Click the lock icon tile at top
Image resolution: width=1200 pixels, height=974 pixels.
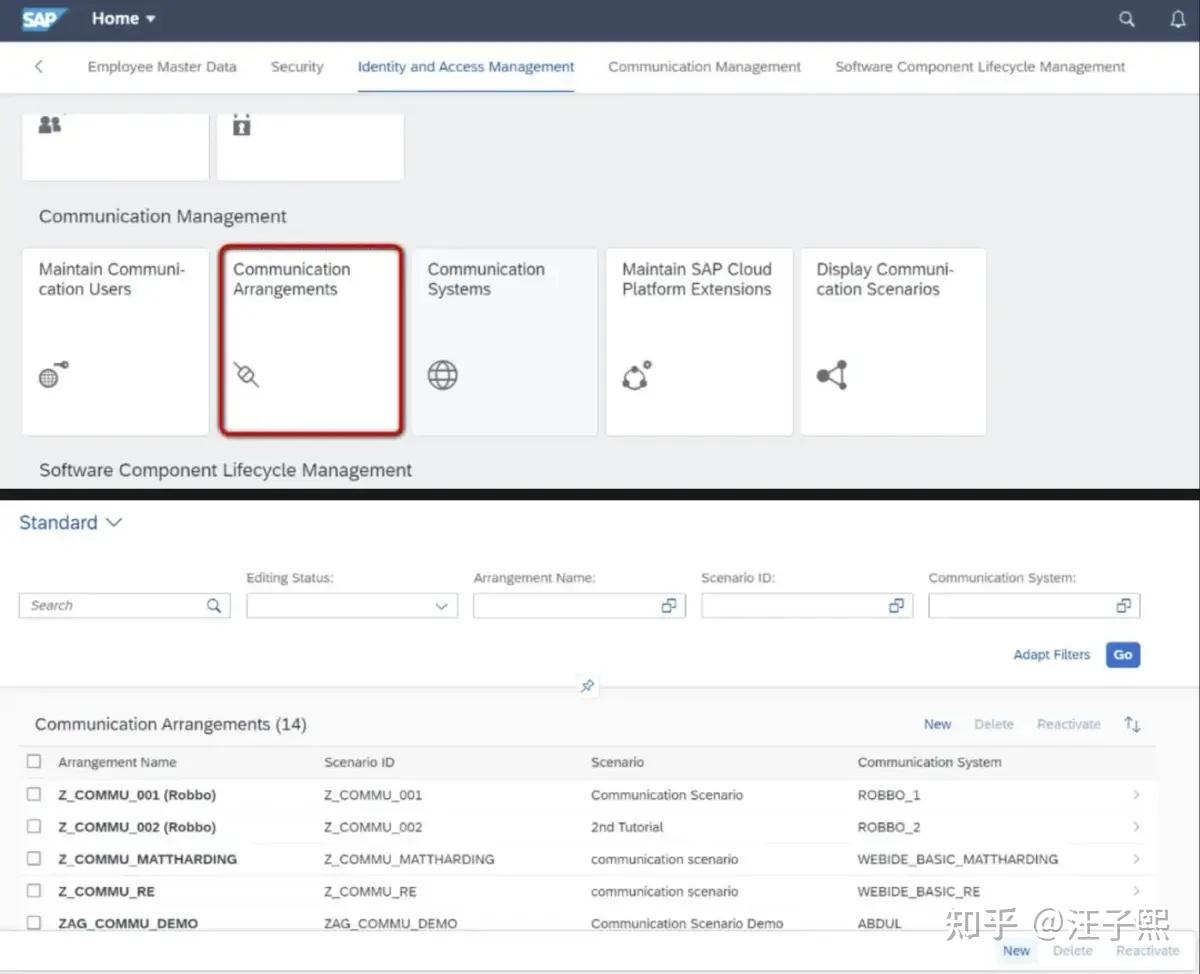tap(310, 146)
